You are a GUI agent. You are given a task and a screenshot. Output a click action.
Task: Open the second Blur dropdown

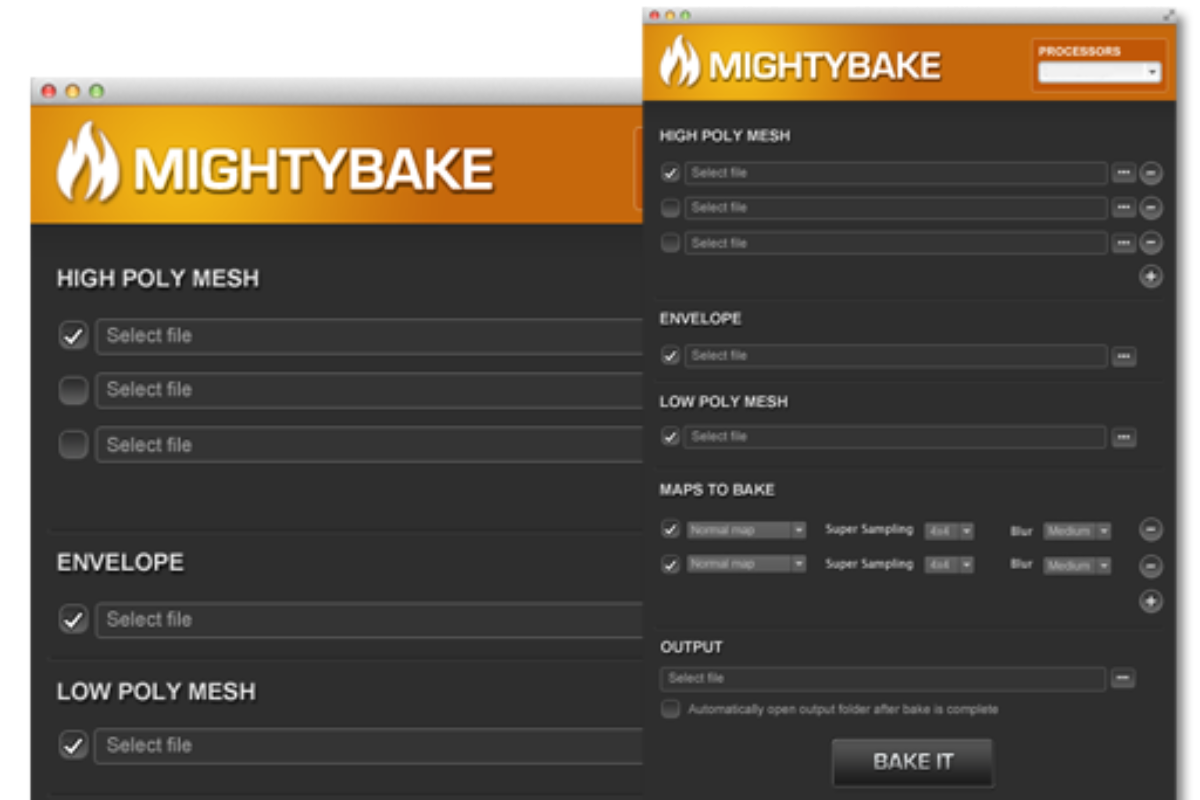tap(1077, 565)
